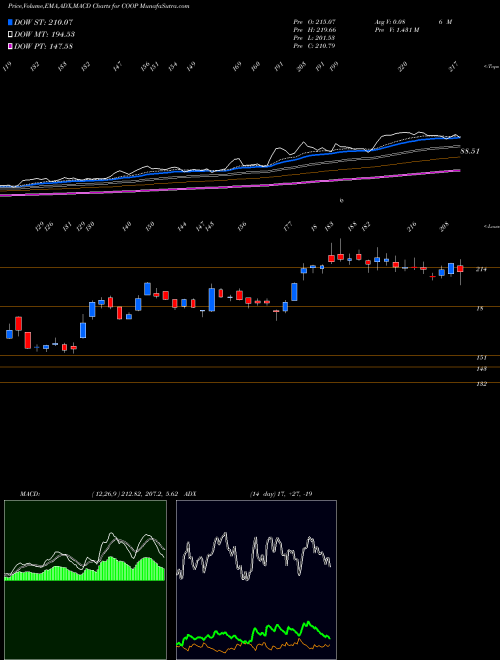Click the white DOW MT legend swatch
The height and width of the screenshot is (660, 500).
pos(11,34)
